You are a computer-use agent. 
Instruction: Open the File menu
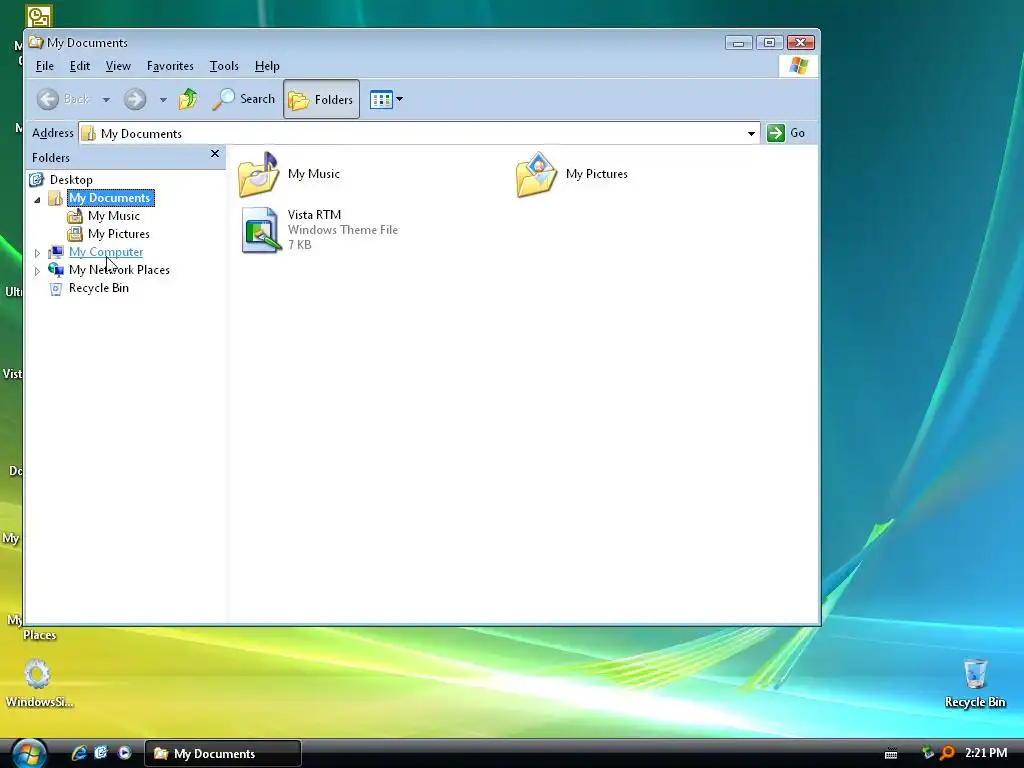point(44,66)
